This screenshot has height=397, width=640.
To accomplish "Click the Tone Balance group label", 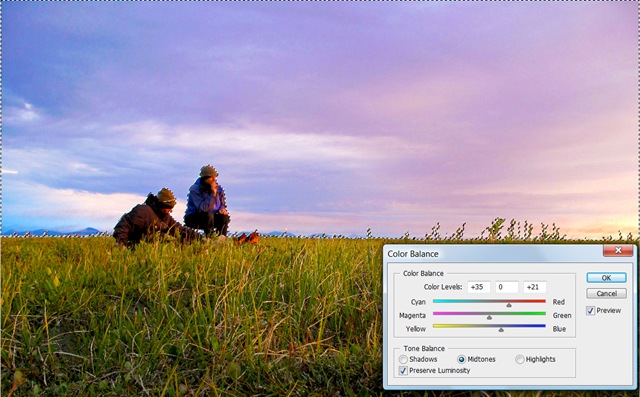I will point(424,348).
